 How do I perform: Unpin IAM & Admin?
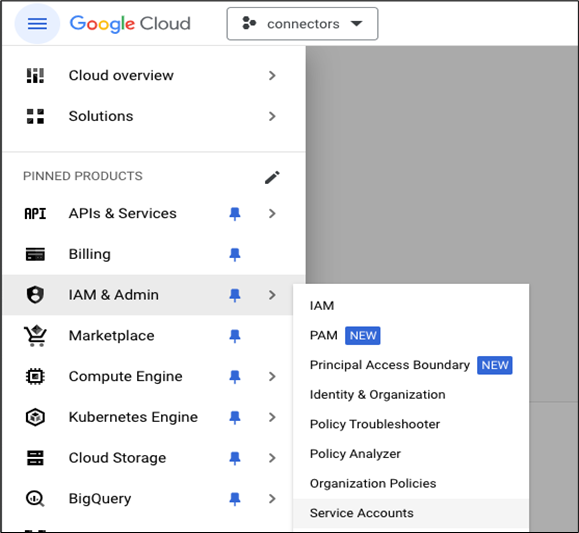(235, 295)
